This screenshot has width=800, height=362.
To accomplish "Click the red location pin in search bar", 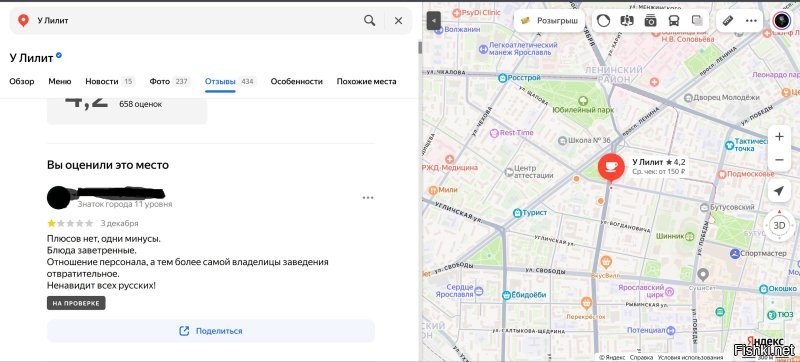I will (23, 20).
